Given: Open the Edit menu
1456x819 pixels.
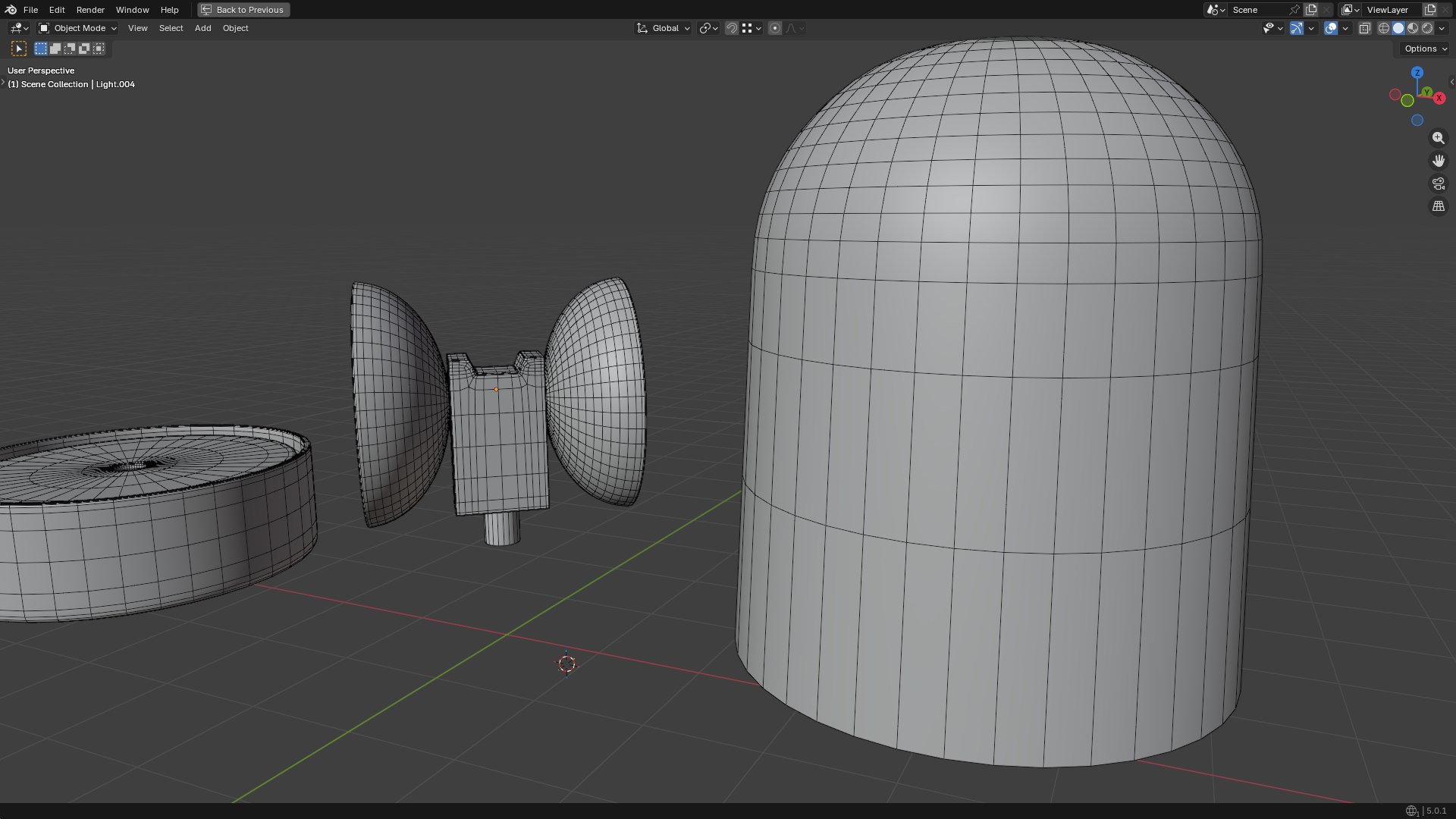Looking at the screenshot, I should 57,10.
